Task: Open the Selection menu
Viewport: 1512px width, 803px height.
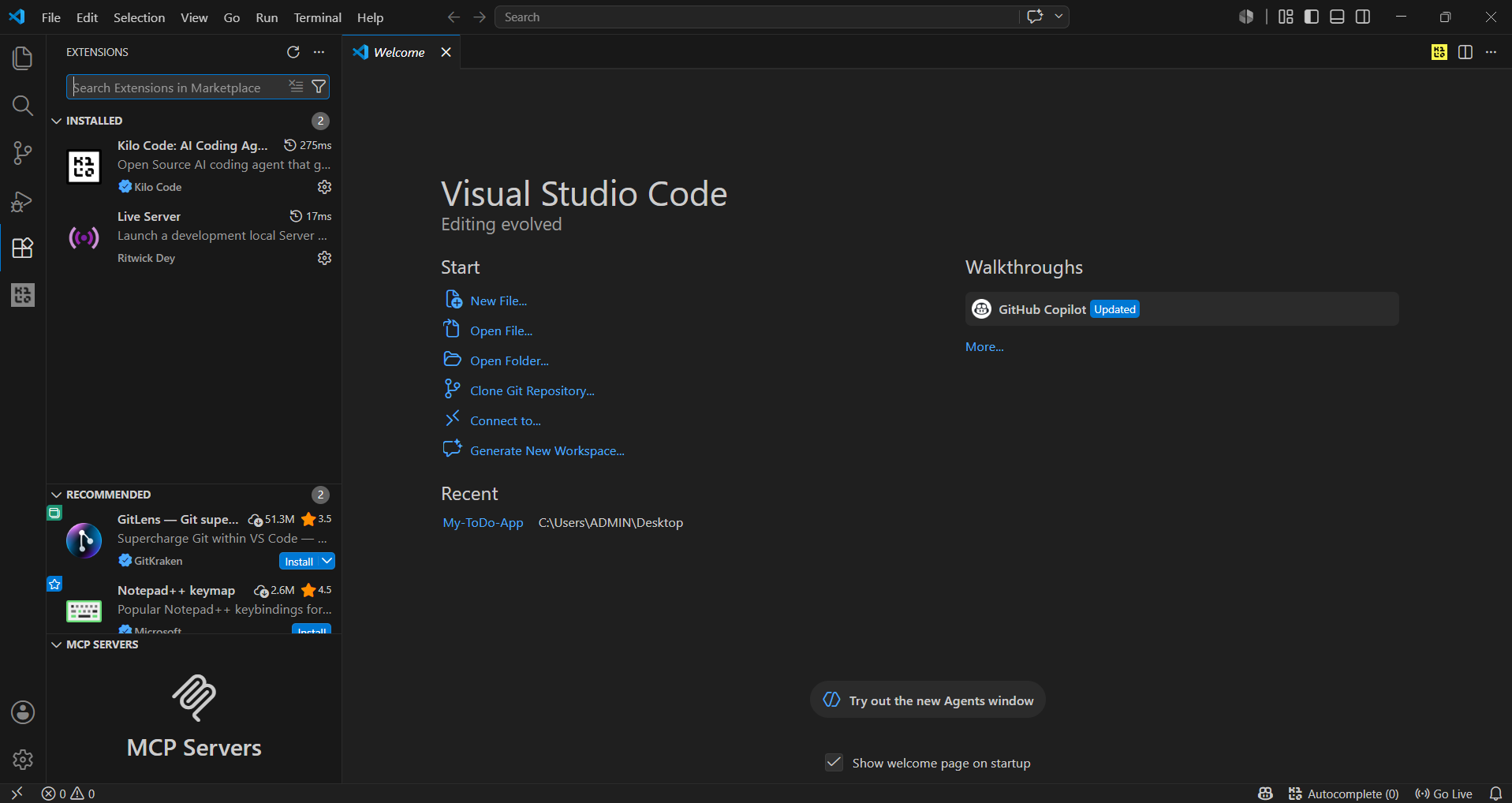Action: (x=139, y=17)
